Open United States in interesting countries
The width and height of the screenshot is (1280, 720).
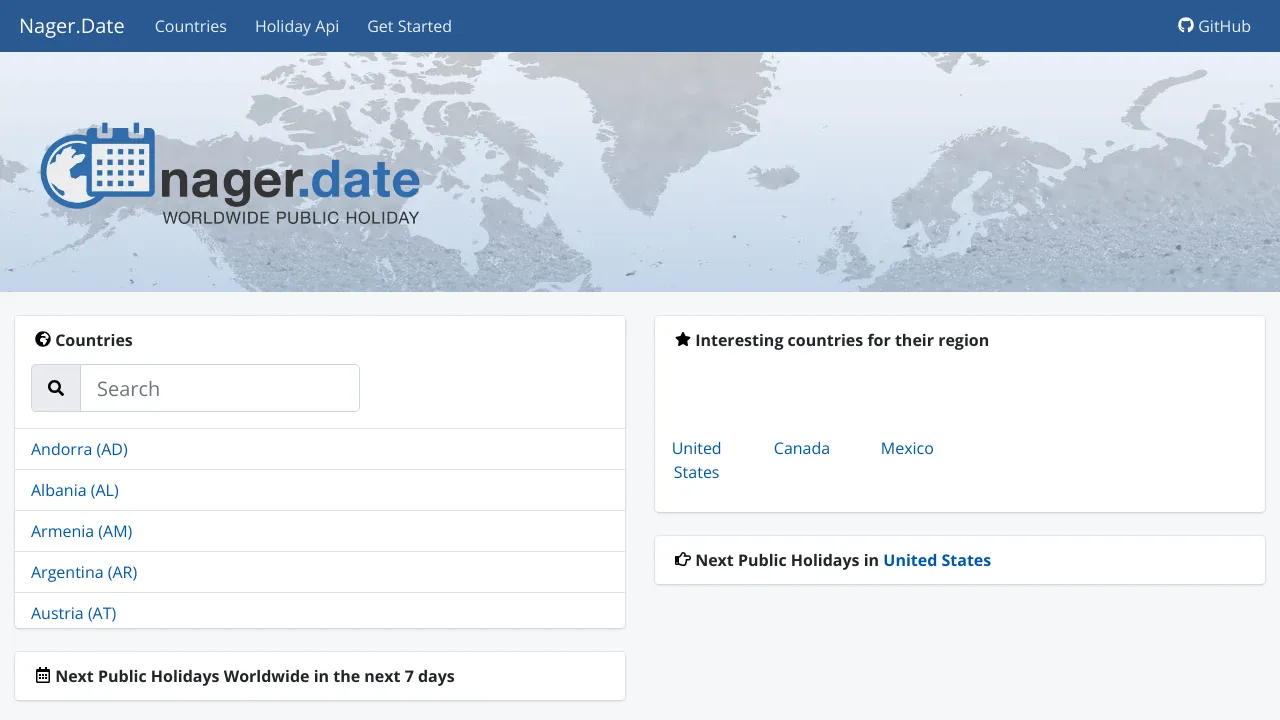(696, 460)
